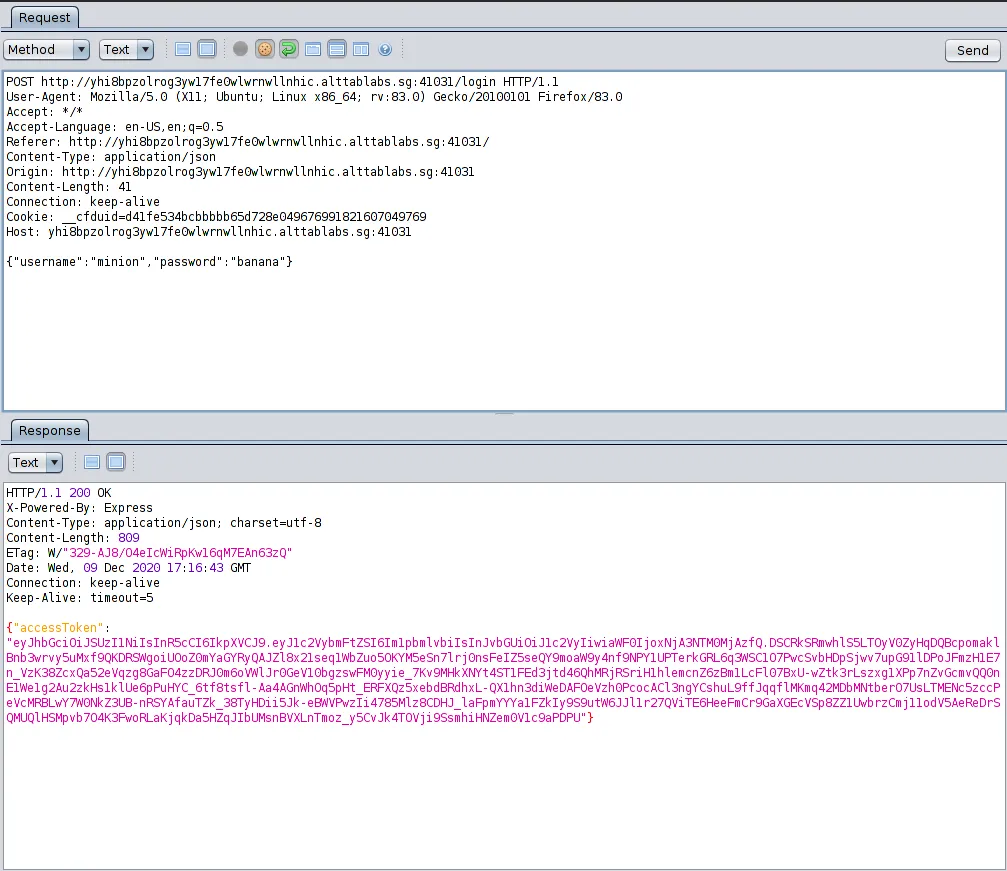Select the Response tab

point(49,430)
